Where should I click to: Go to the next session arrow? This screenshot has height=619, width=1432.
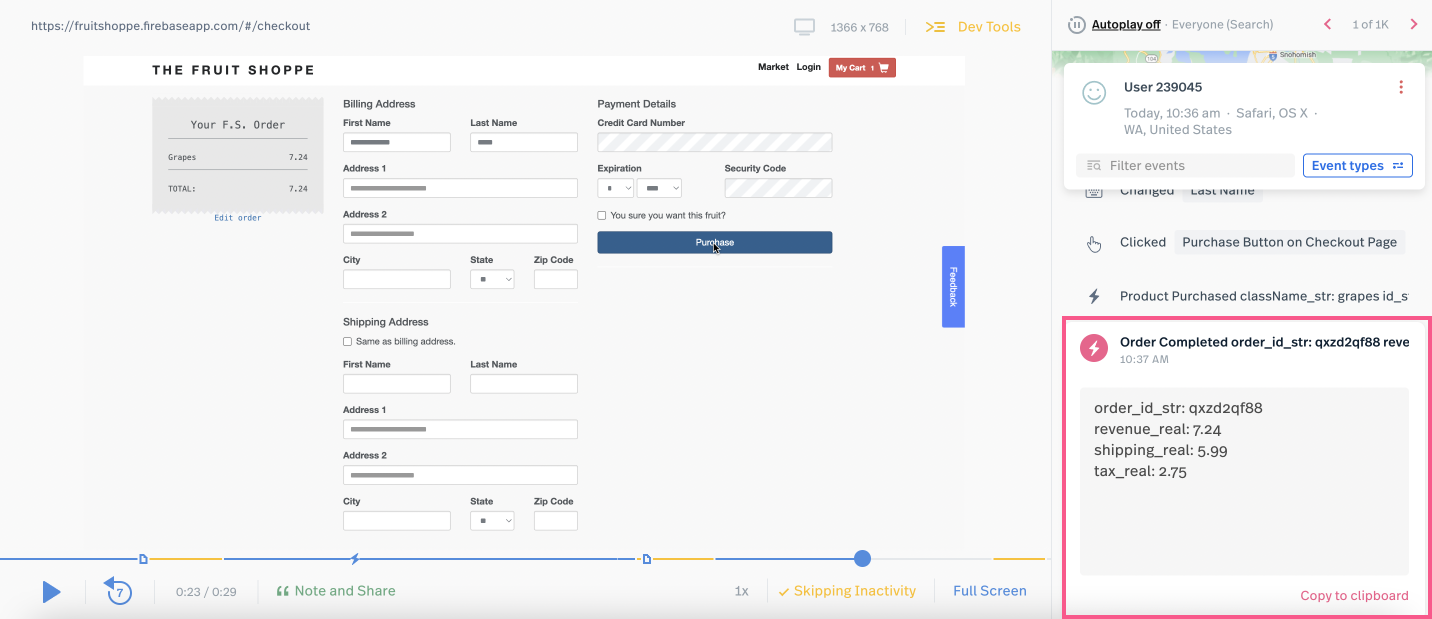(1413, 25)
